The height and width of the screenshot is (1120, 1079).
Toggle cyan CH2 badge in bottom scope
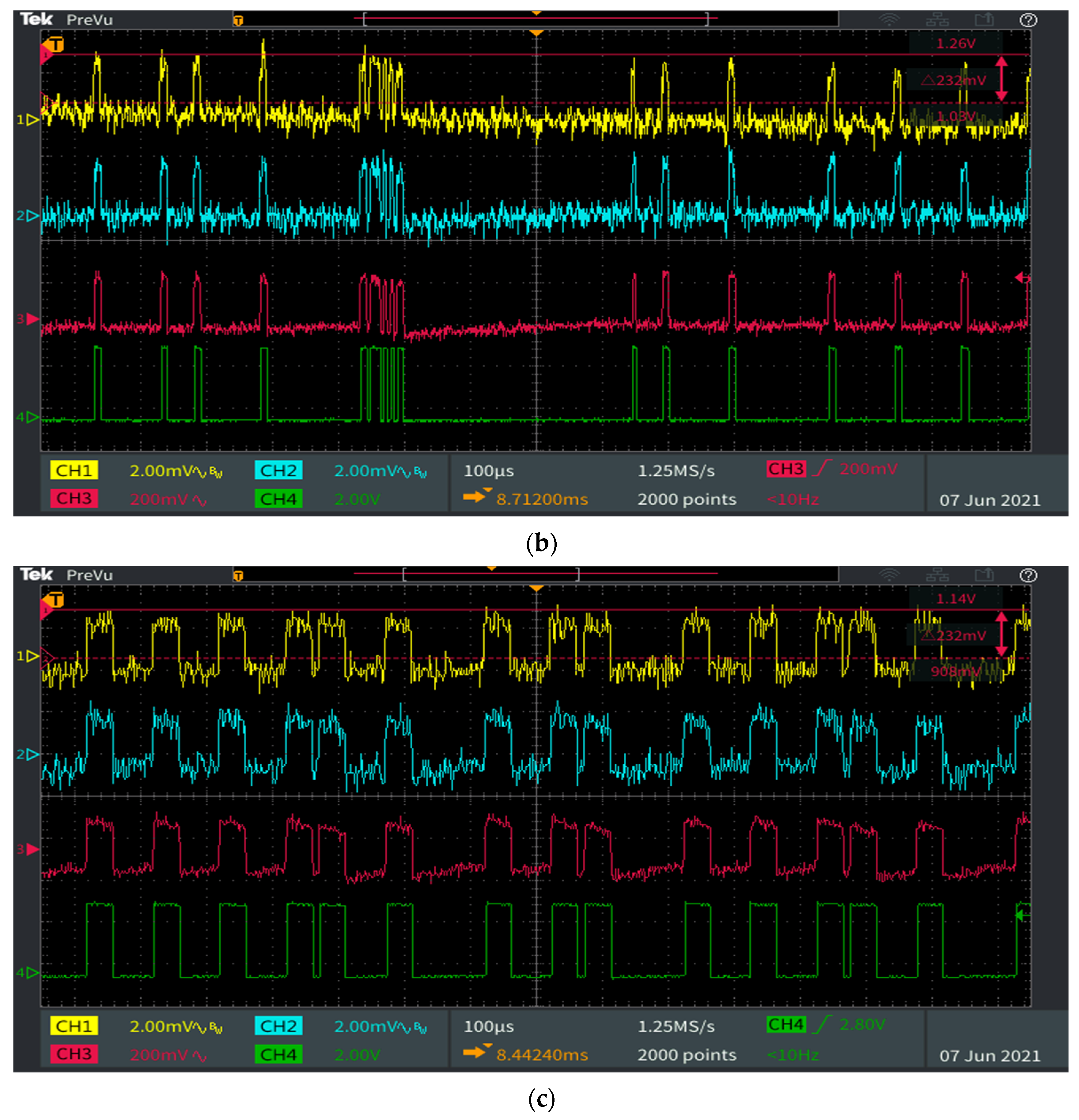point(278,1026)
